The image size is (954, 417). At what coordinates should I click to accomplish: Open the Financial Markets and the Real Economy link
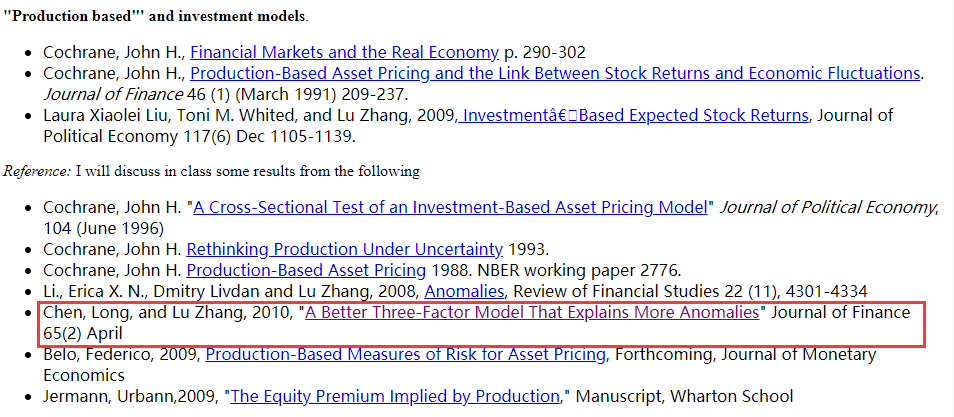click(x=345, y=52)
